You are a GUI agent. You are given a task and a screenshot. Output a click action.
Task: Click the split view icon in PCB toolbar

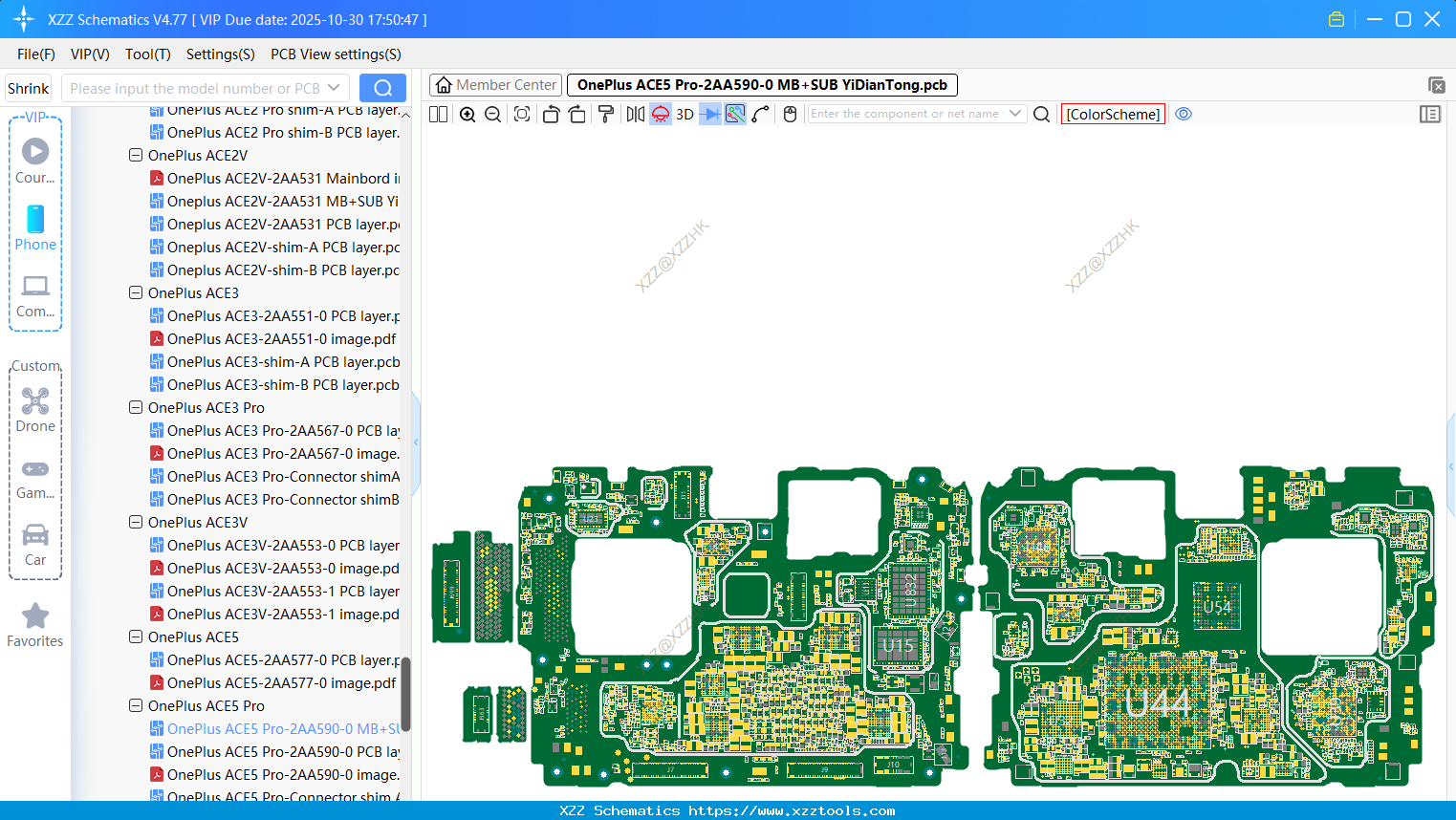point(439,115)
